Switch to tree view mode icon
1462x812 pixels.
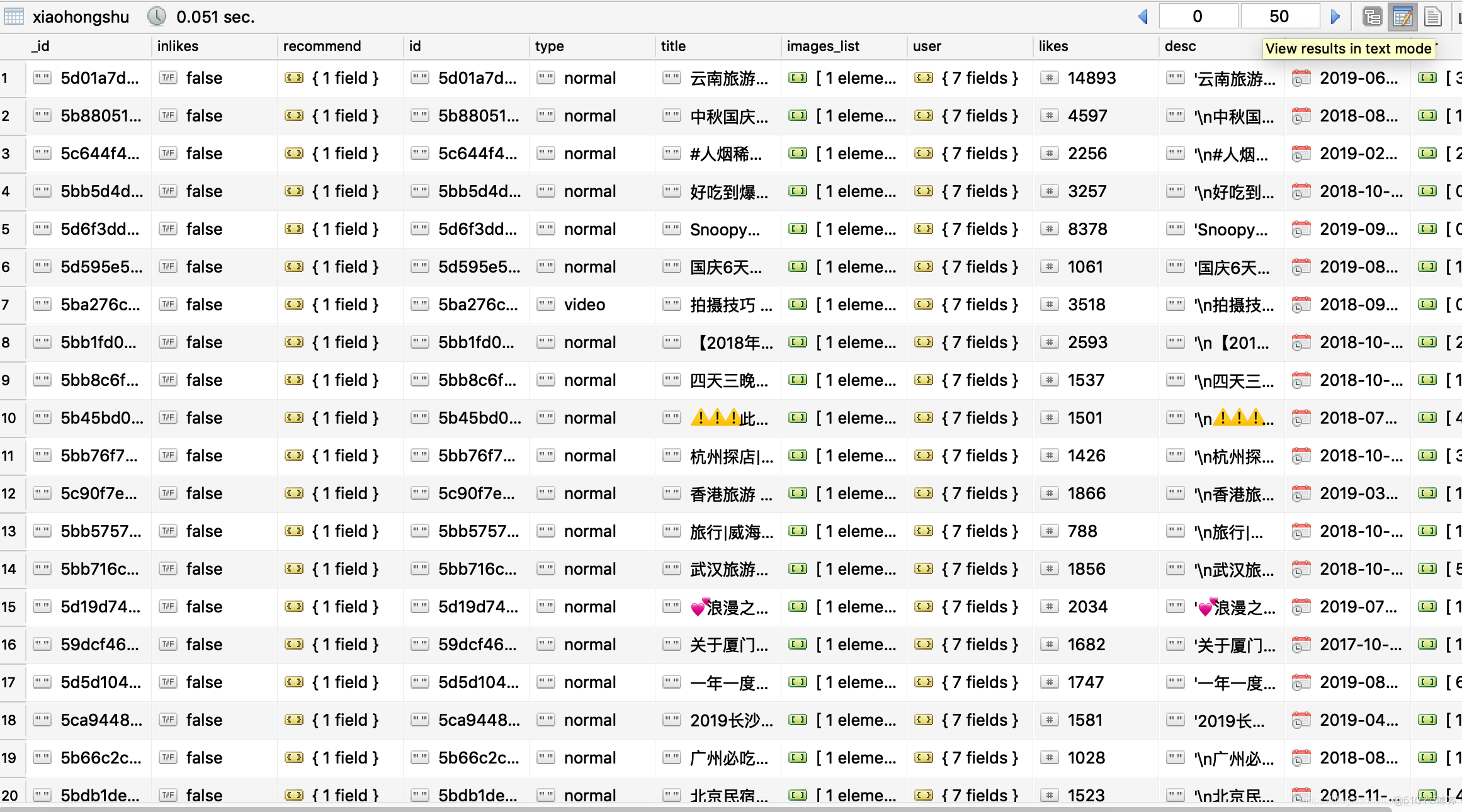(x=1371, y=17)
